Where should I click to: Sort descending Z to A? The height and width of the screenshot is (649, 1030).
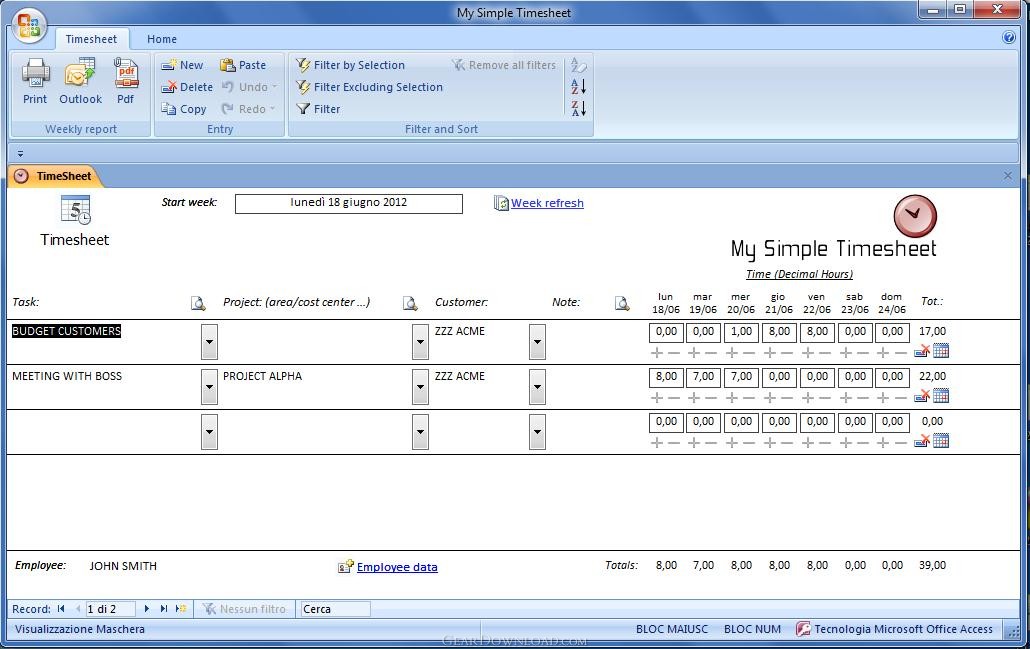[578, 108]
